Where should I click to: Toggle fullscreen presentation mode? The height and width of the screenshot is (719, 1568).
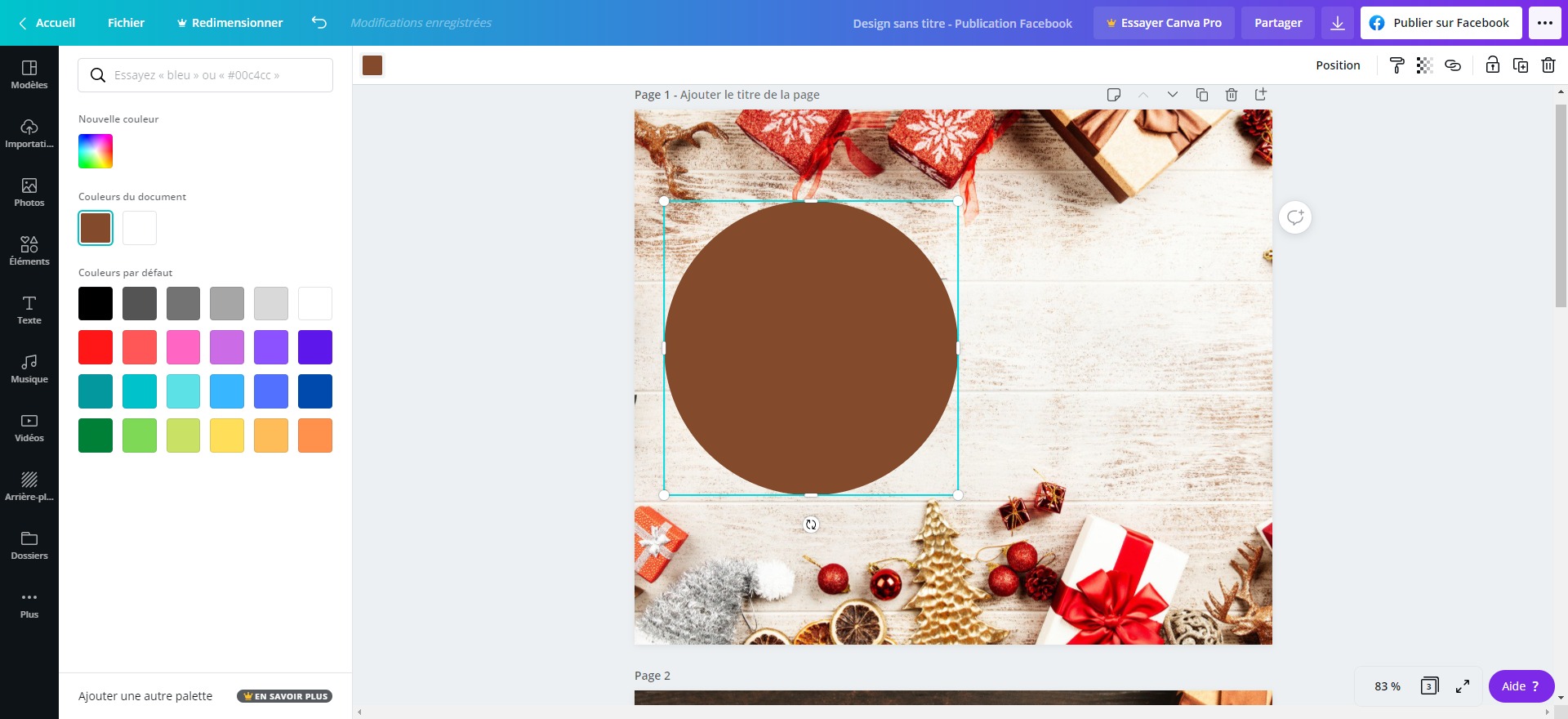click(x=1463, y=686)
